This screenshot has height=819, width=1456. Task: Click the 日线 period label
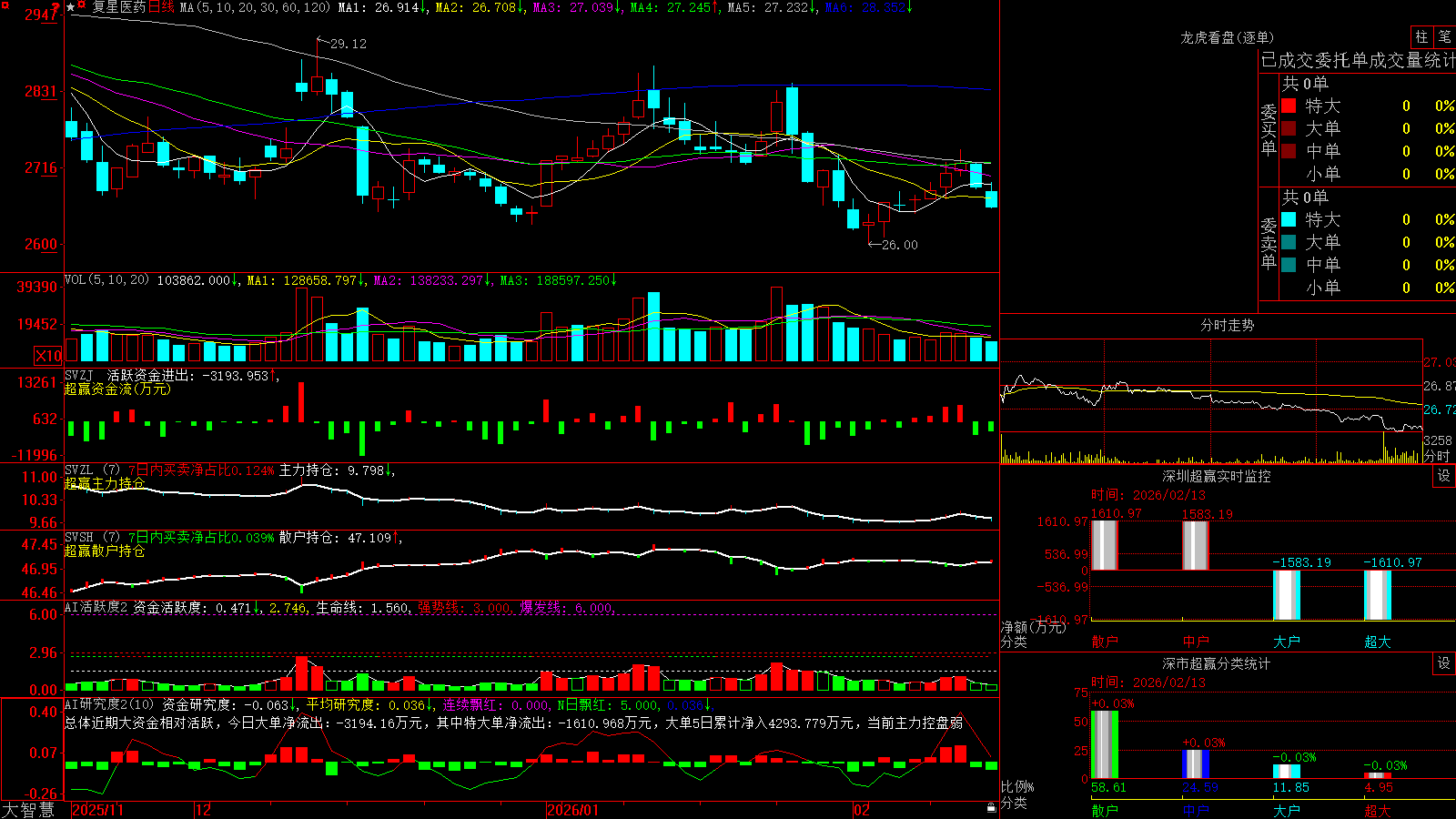161,7
